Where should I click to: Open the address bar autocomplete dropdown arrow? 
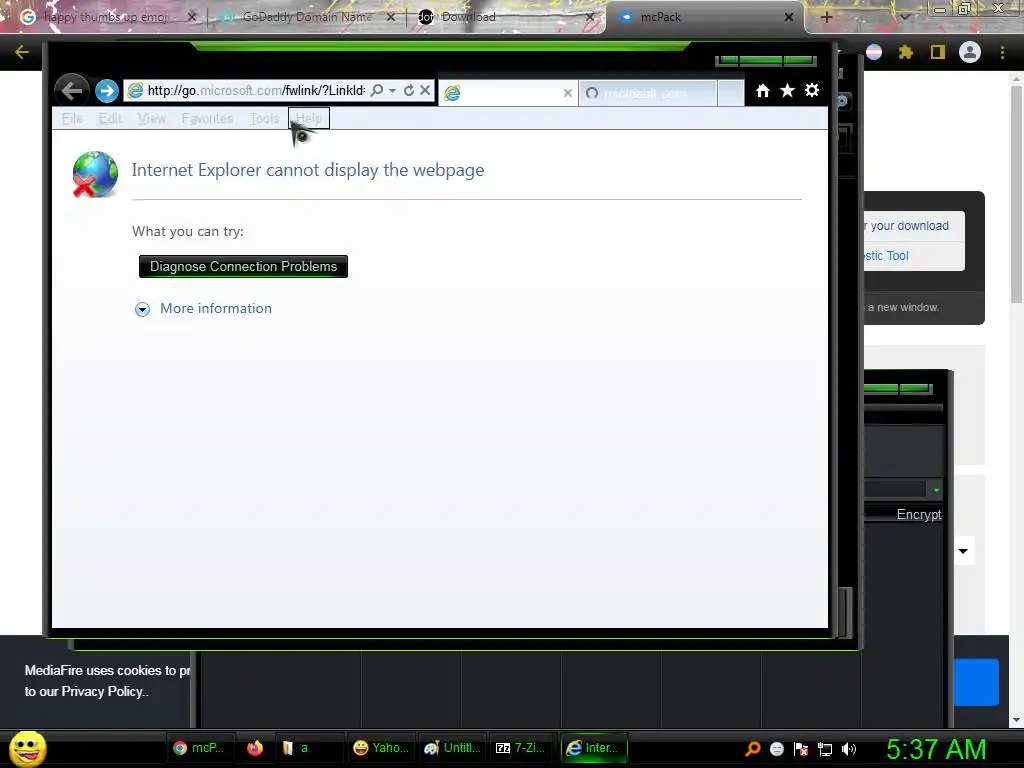[392, 91]
